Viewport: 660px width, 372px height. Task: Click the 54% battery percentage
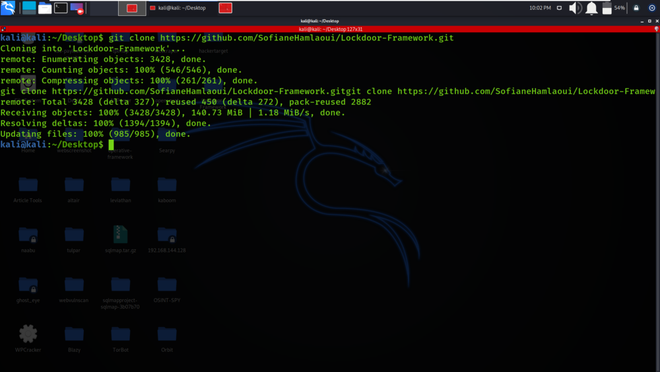point(619,8)
